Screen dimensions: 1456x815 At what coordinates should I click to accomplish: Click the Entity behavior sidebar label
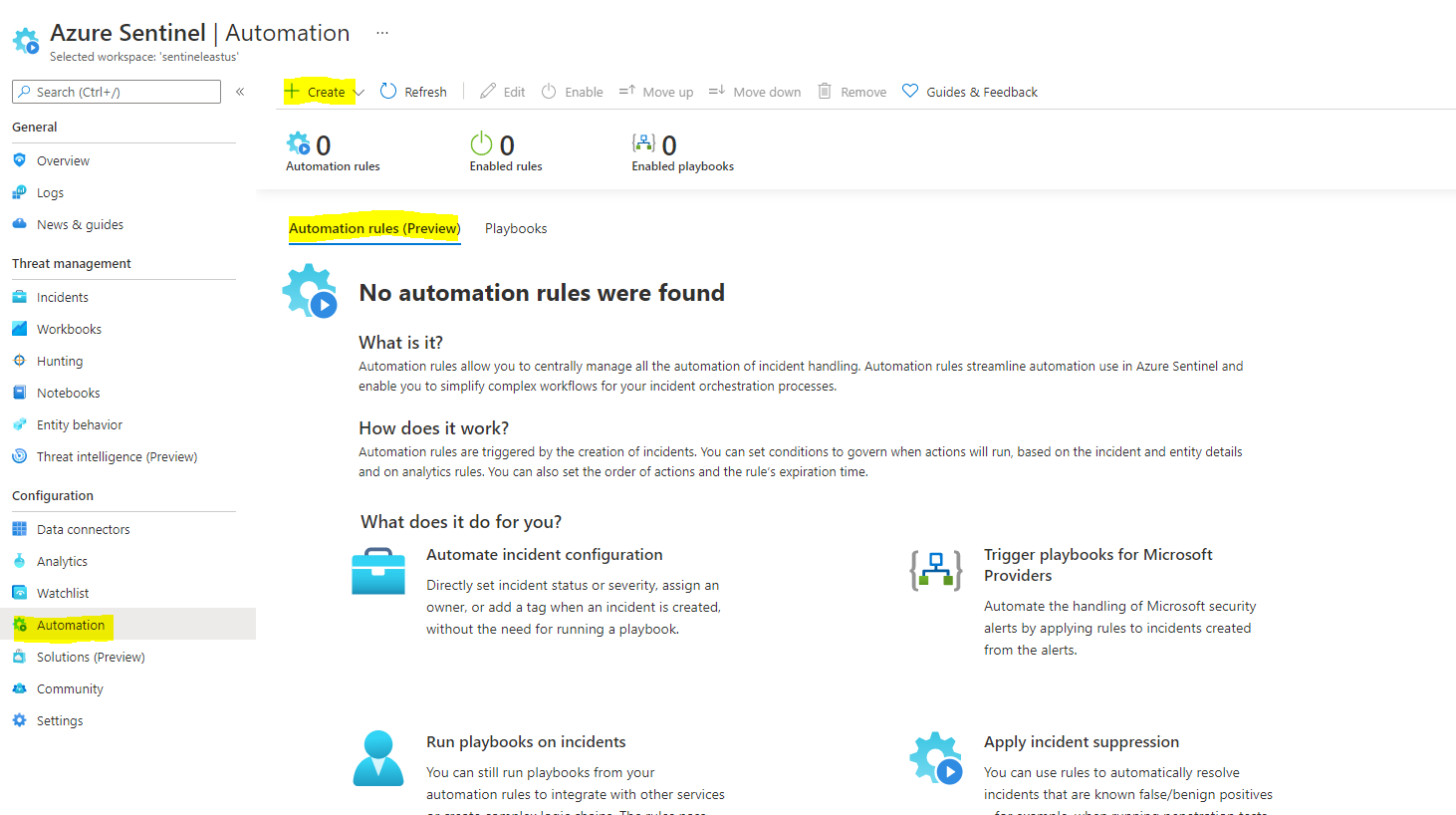pyautogui.click(x=80, y=424)
